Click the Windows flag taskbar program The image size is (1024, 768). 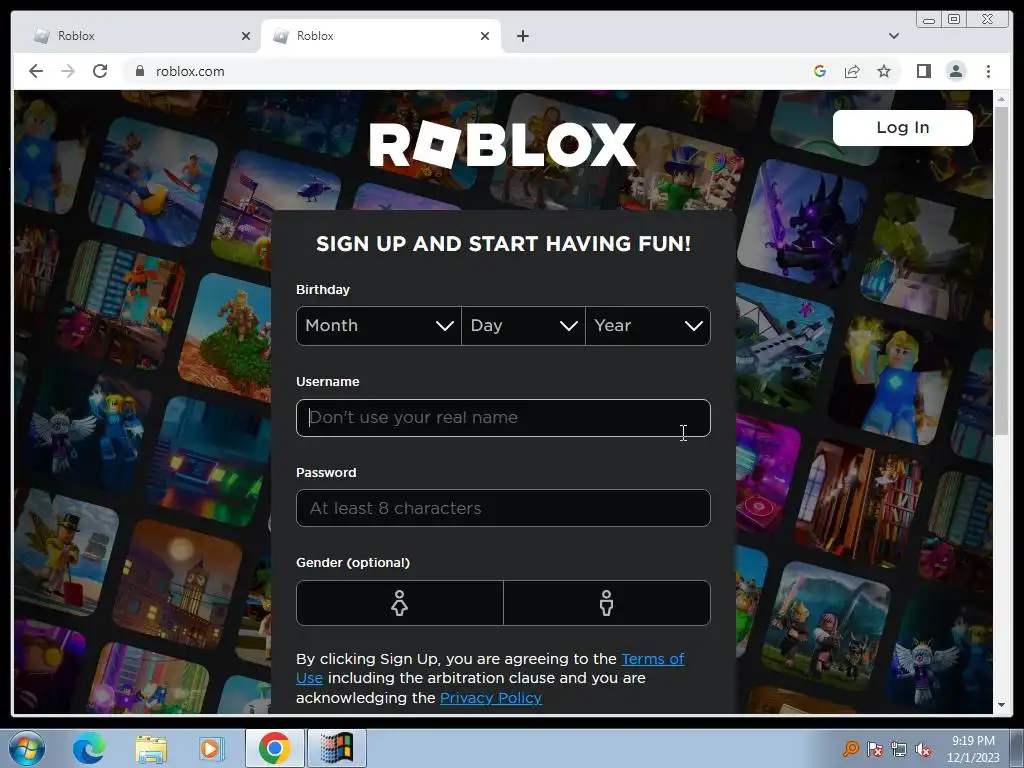click(336, 748)
